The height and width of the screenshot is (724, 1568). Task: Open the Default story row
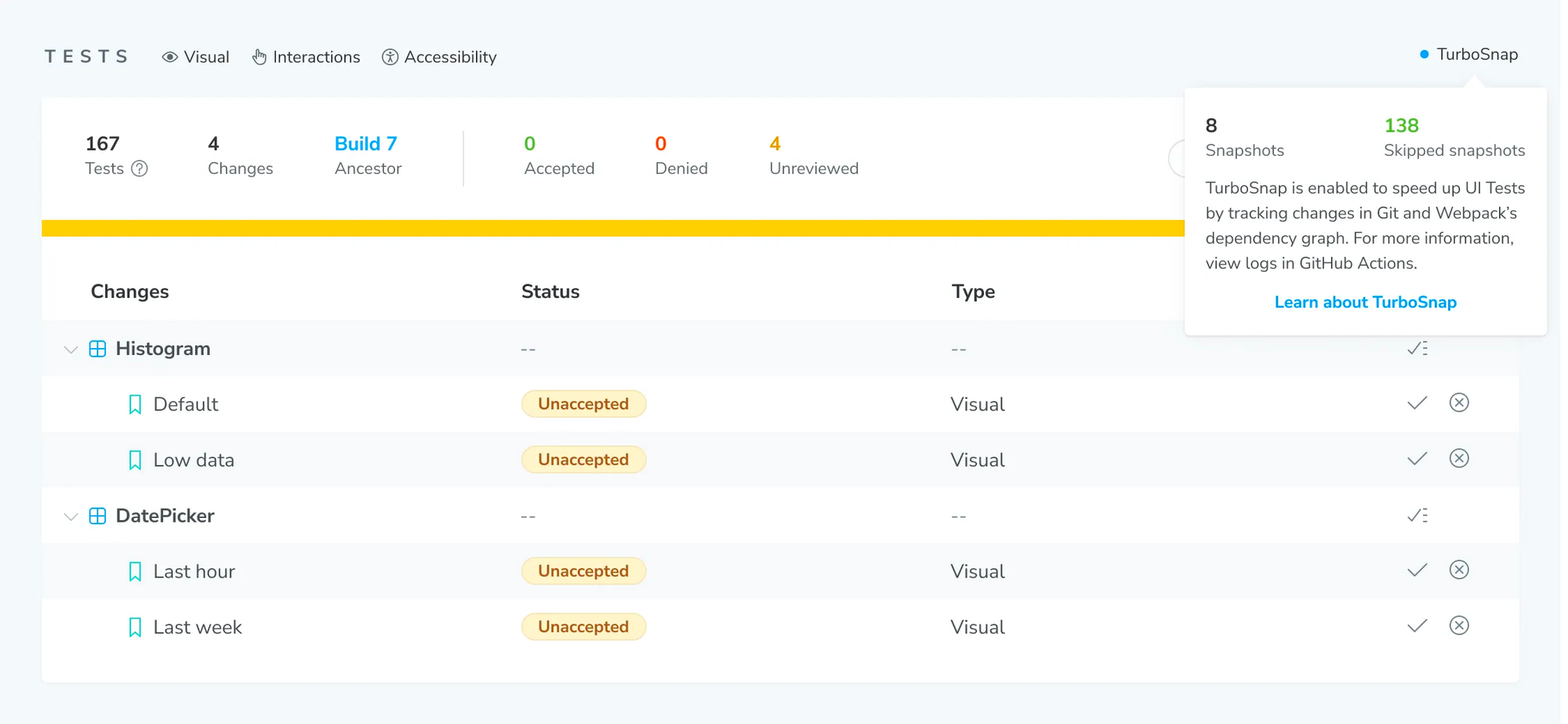[x=780, y=404]
